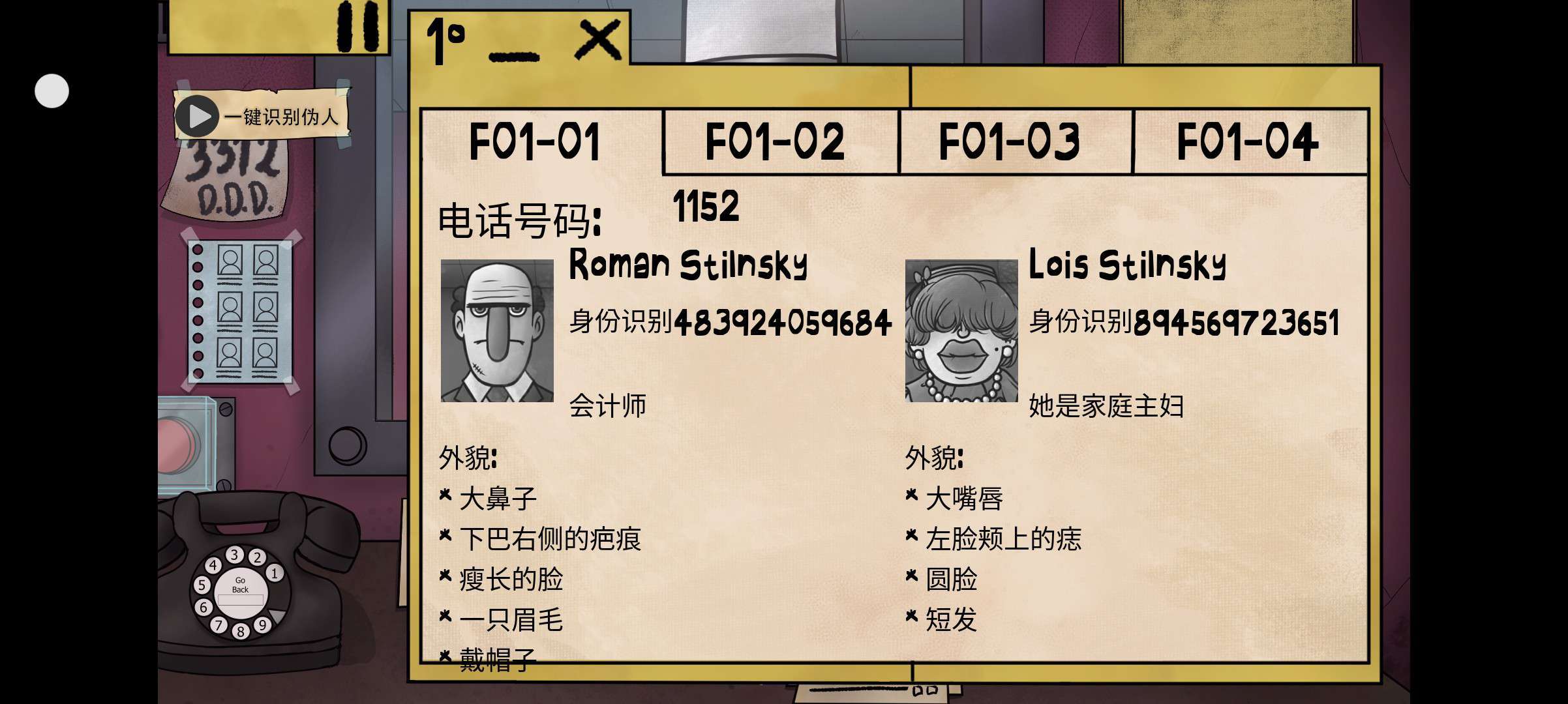Pause the game with the pause icon
Screen dimensions: 1568x704
(x=357, y=26)
